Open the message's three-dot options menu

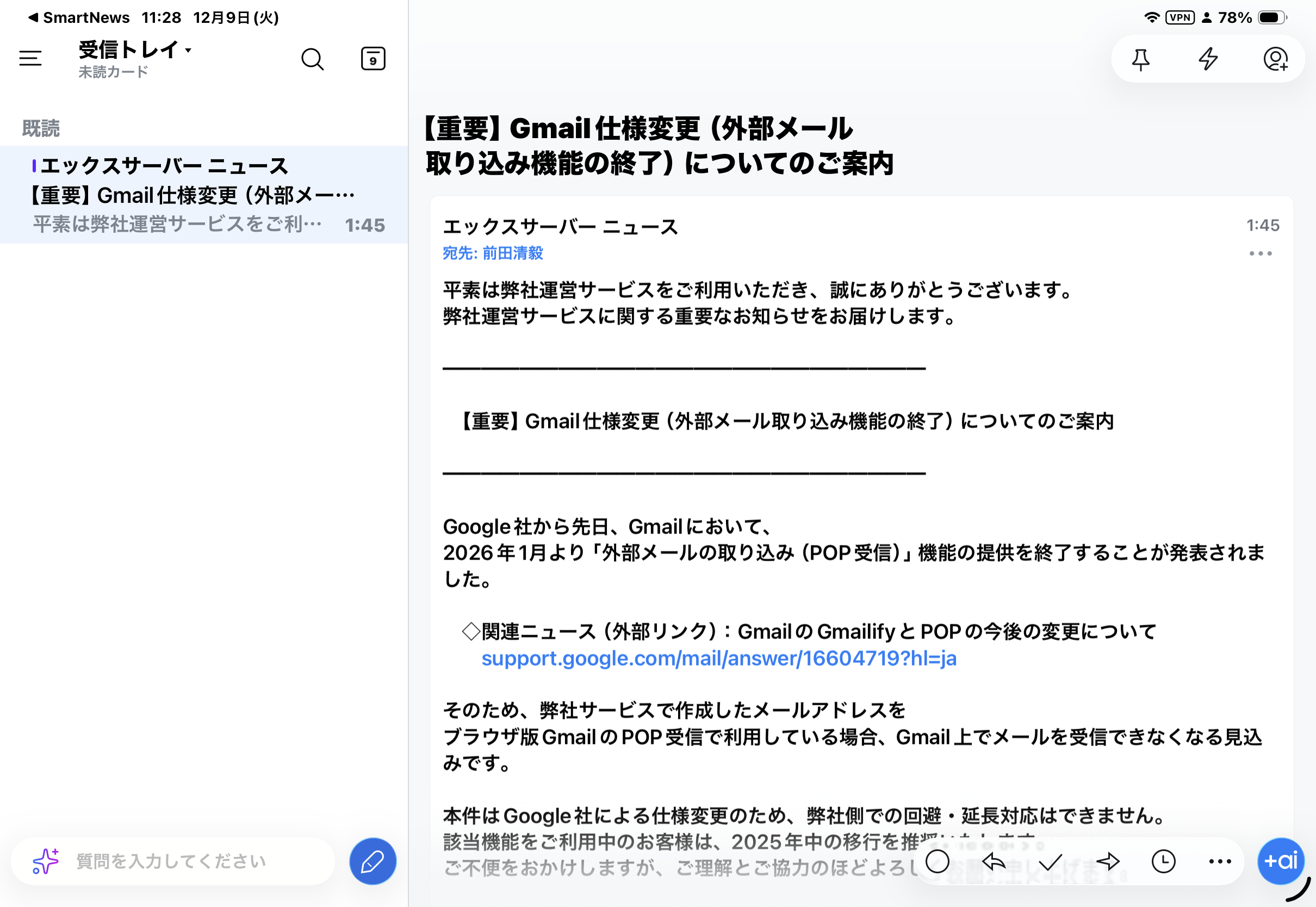1261,253
